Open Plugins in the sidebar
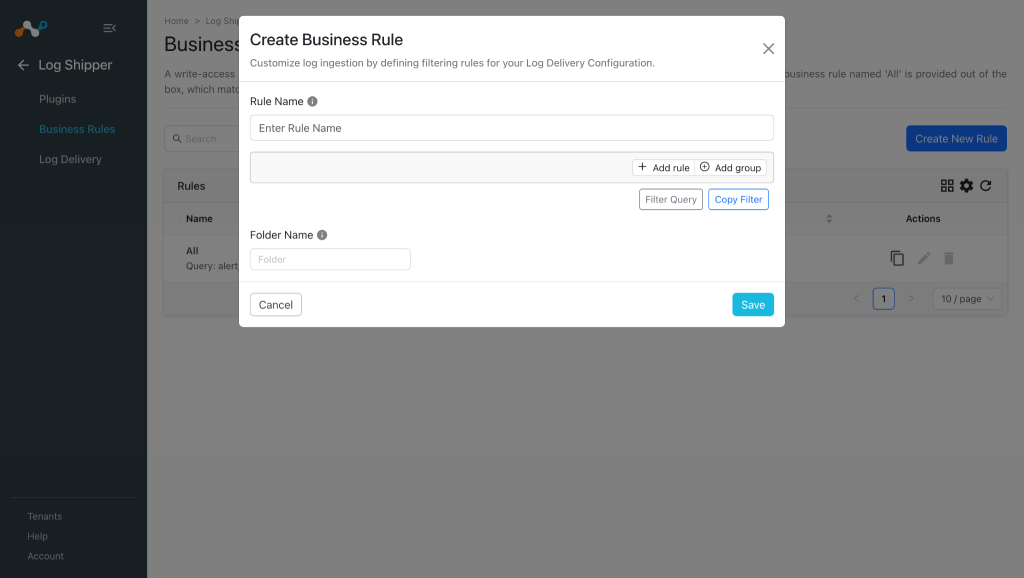The width and height of the screenshot is (1024, 578). (57, 99)
